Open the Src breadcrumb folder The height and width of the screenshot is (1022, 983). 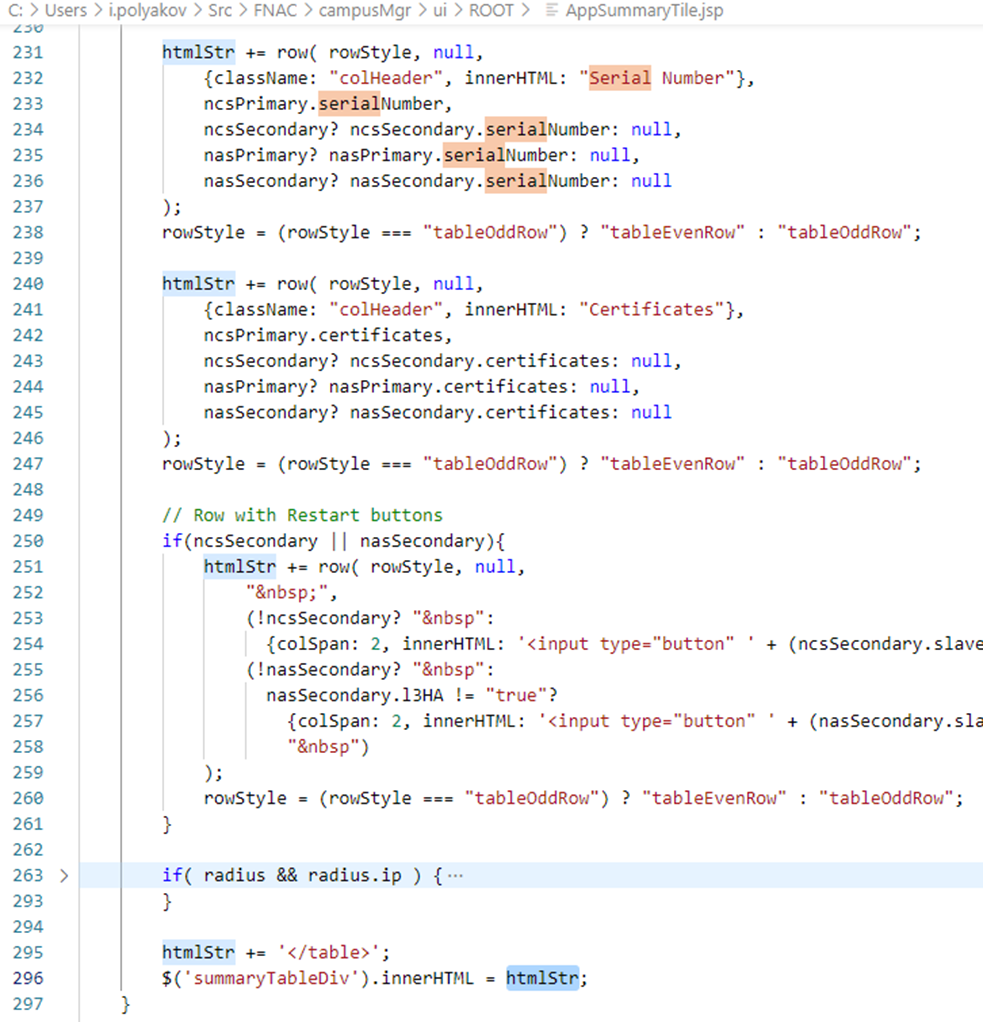(x=220, y=10)
